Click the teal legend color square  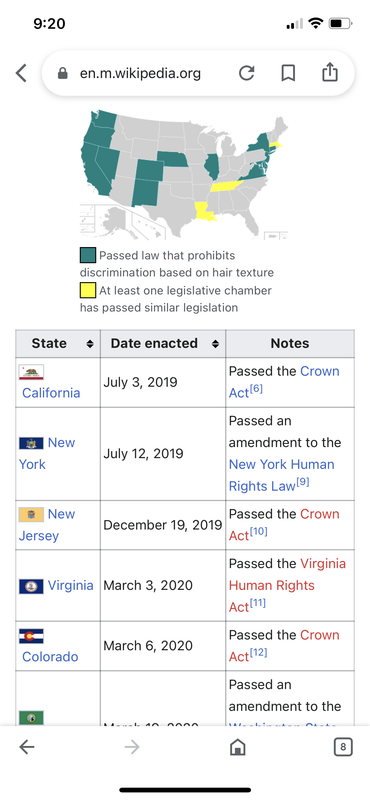point(88,256)
